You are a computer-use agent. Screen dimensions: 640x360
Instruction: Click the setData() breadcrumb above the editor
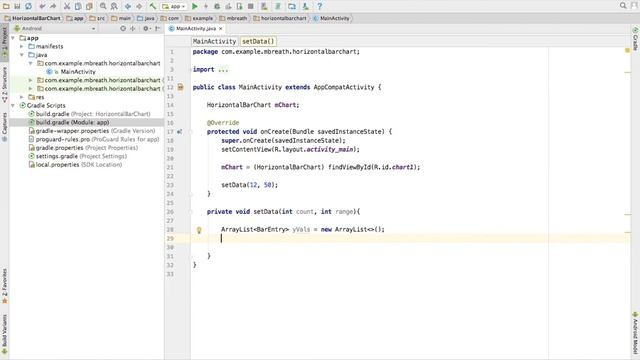(258, 41)
